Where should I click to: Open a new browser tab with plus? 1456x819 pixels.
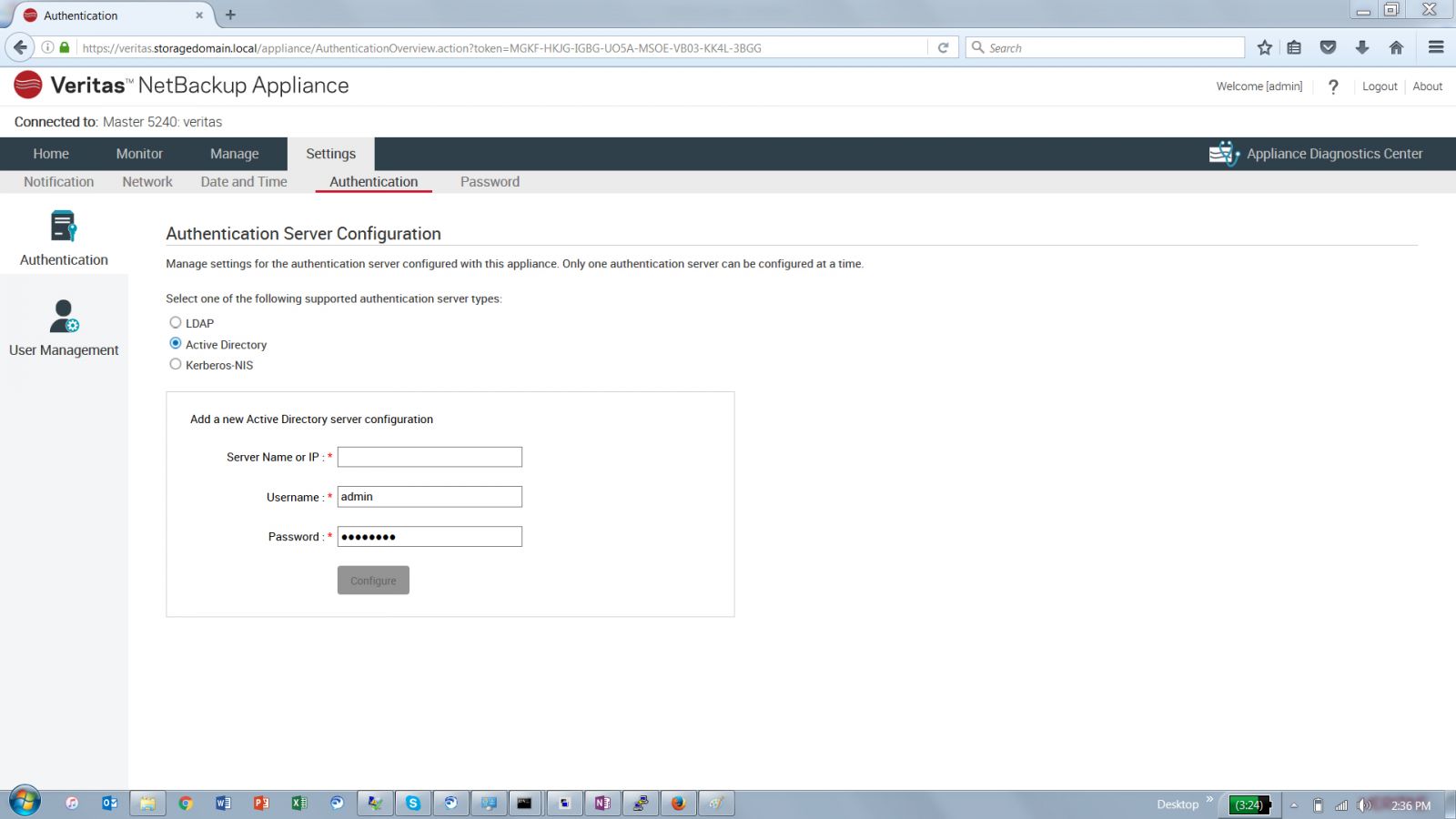coord(230,15)
